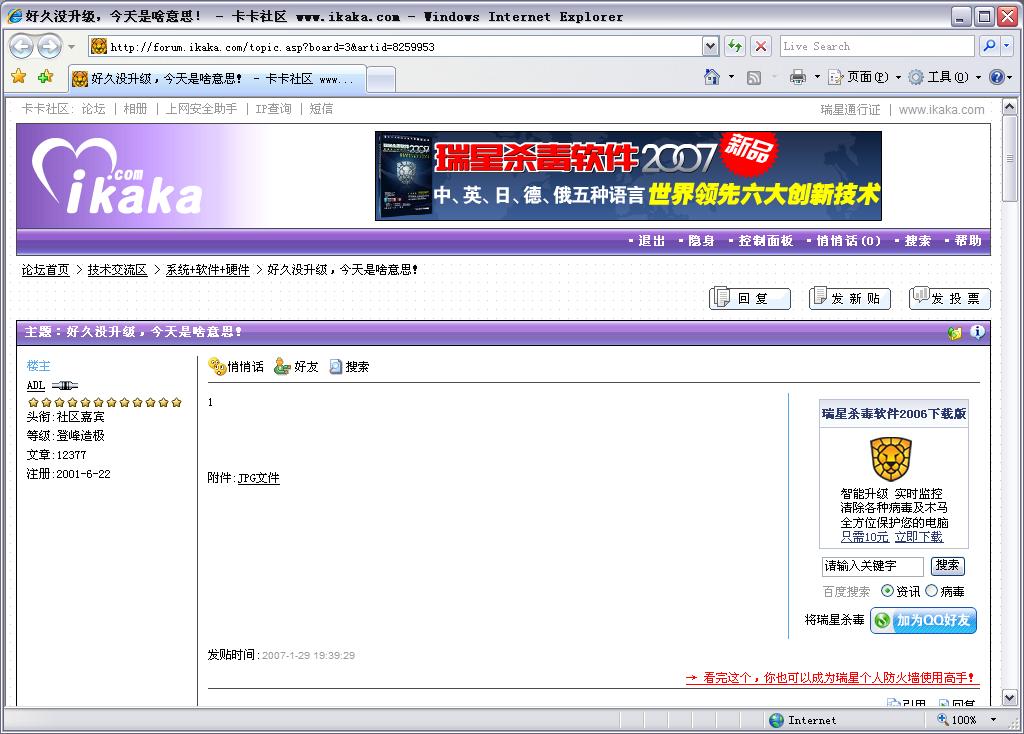
Task: Open a new blank tab
Action: pyautogui.click(x=381, y=80)
